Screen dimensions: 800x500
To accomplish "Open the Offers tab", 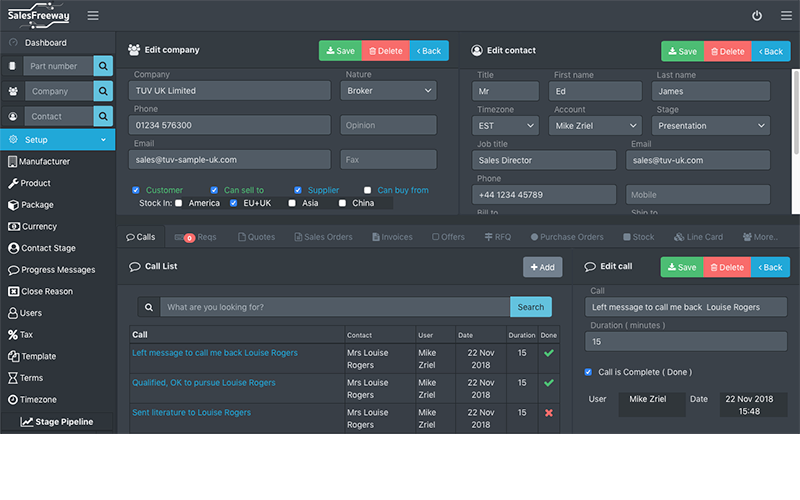I will pyautogui.click(x=448, y=237).
